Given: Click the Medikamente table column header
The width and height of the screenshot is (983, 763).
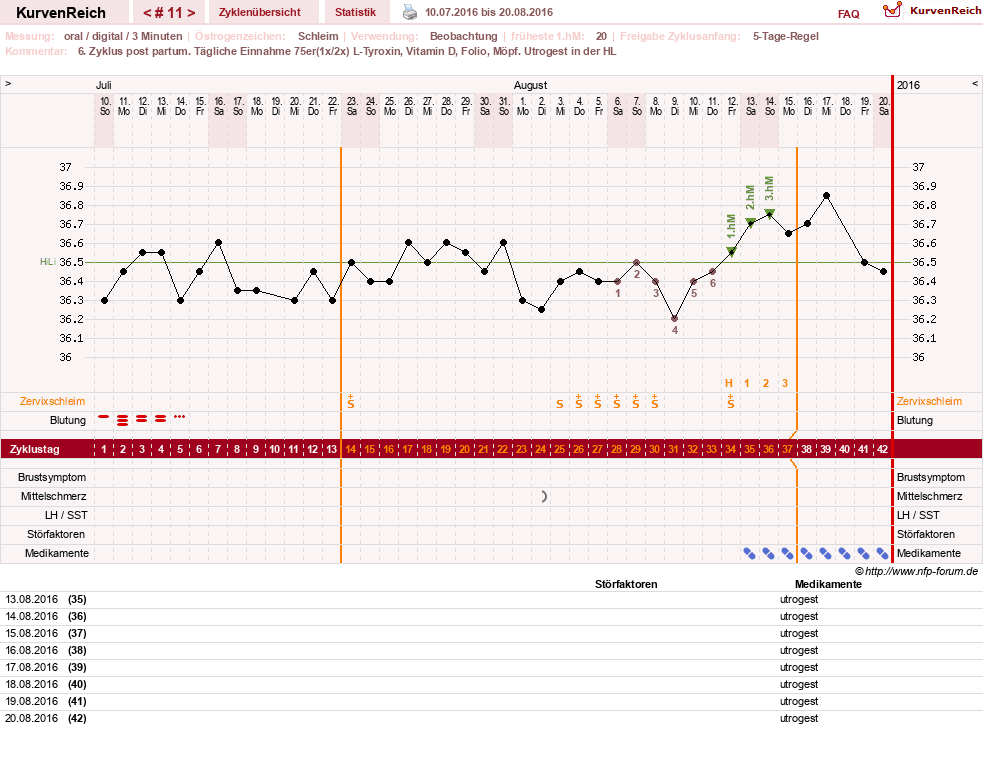Looking at the screenshot, I should pos(828,584).
